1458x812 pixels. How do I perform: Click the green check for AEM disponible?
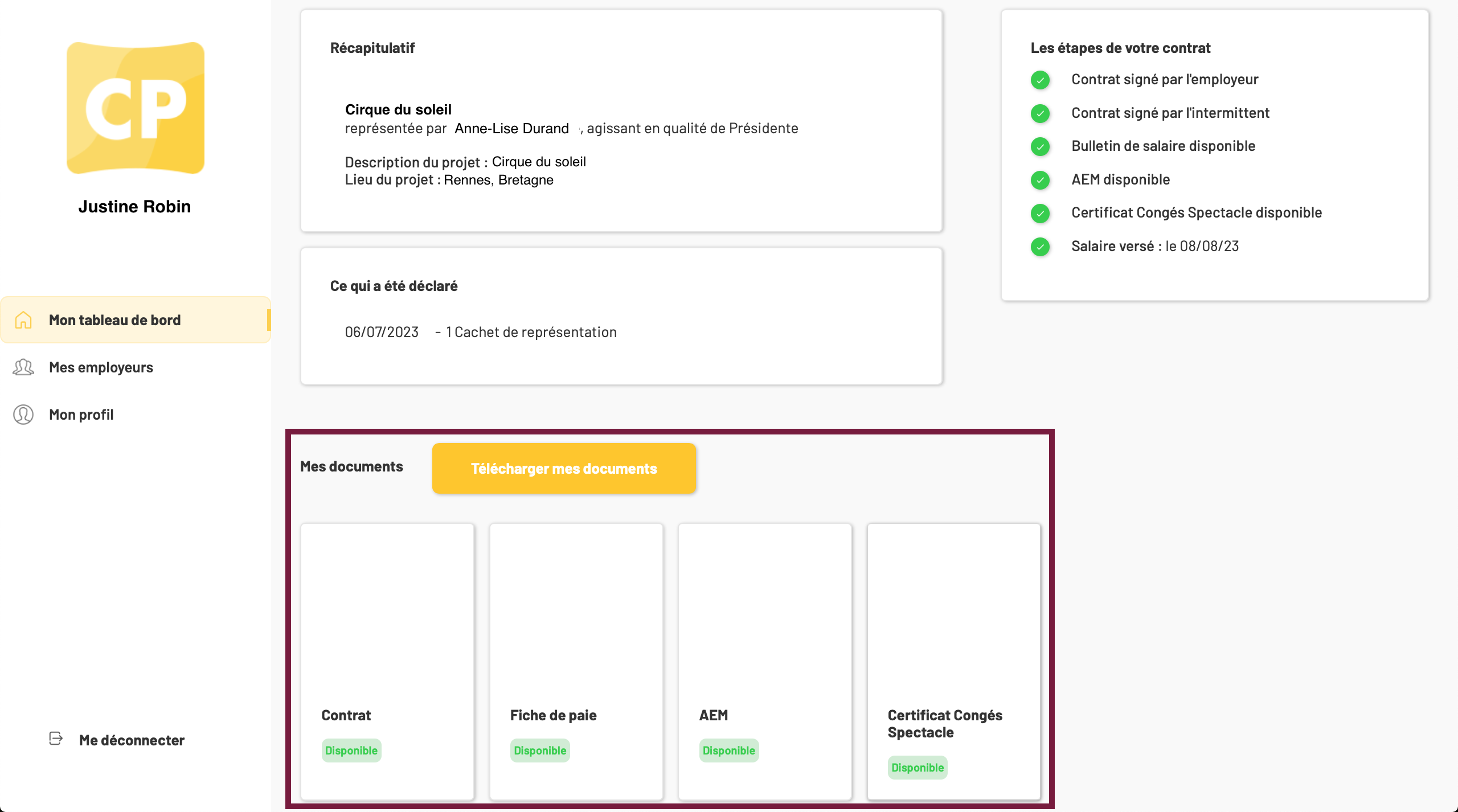point(1040,180)
